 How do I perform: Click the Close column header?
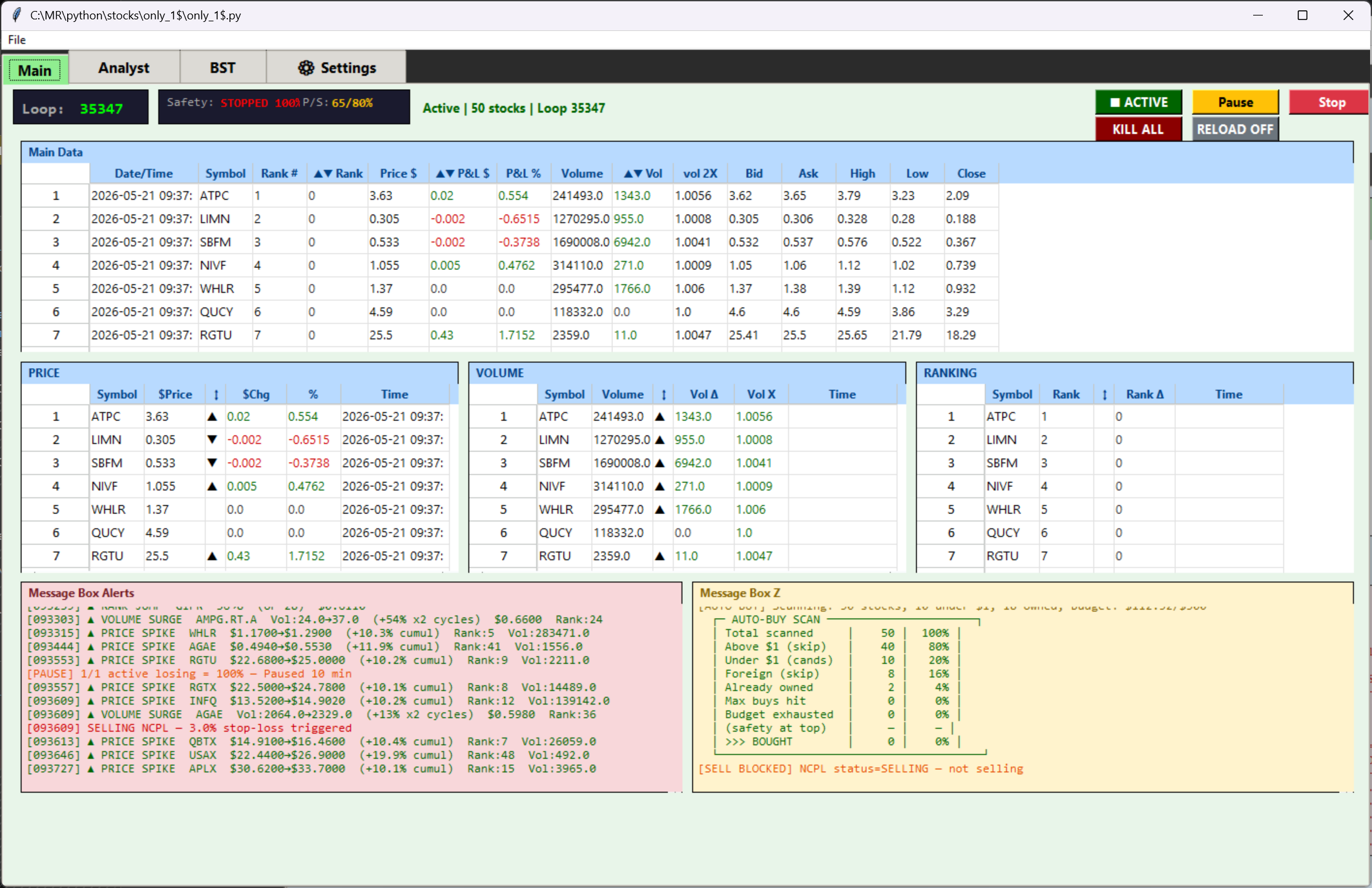(x=971, y=174)
